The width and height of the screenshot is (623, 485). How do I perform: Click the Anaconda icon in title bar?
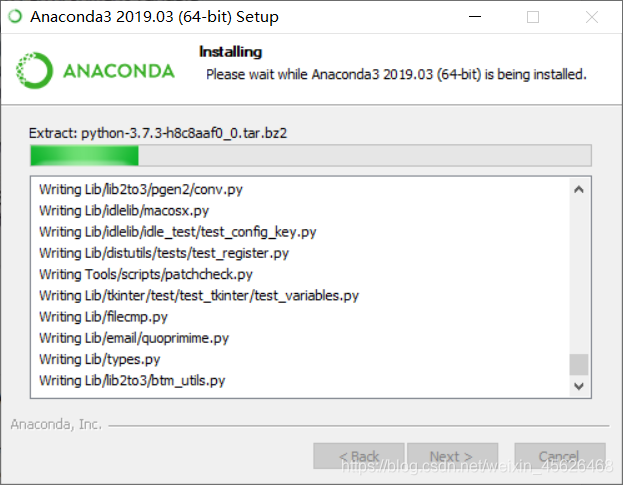pos(15,17)
